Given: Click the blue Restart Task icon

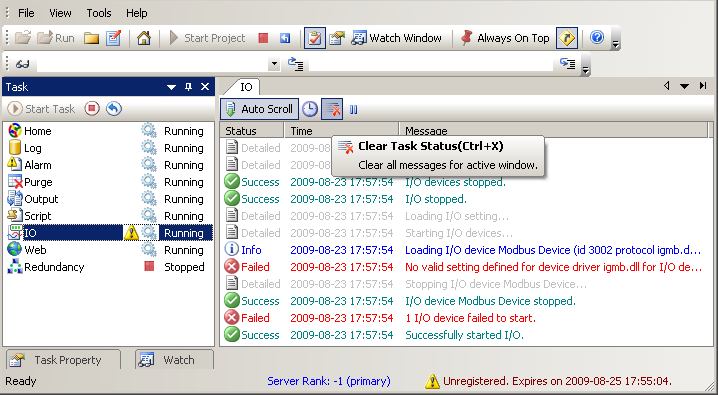Looking at the screenshot, I should [114, 109].
